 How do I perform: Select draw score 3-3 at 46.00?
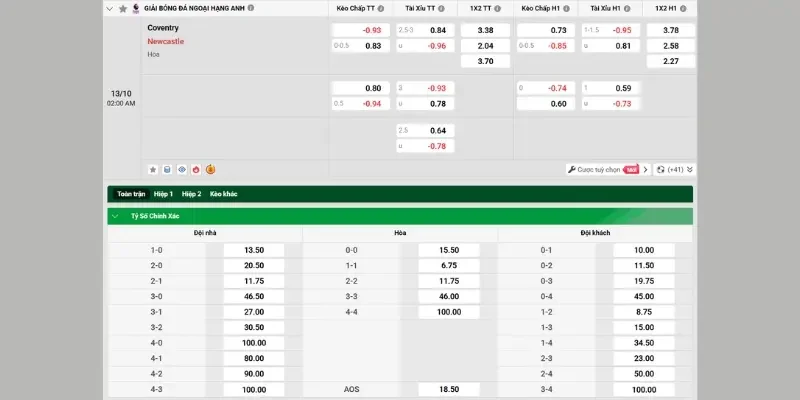point(449,296)
